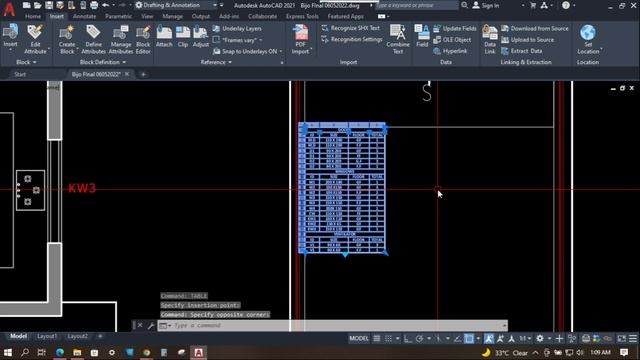Open the Parametric ribbon tab

[118, 16]
